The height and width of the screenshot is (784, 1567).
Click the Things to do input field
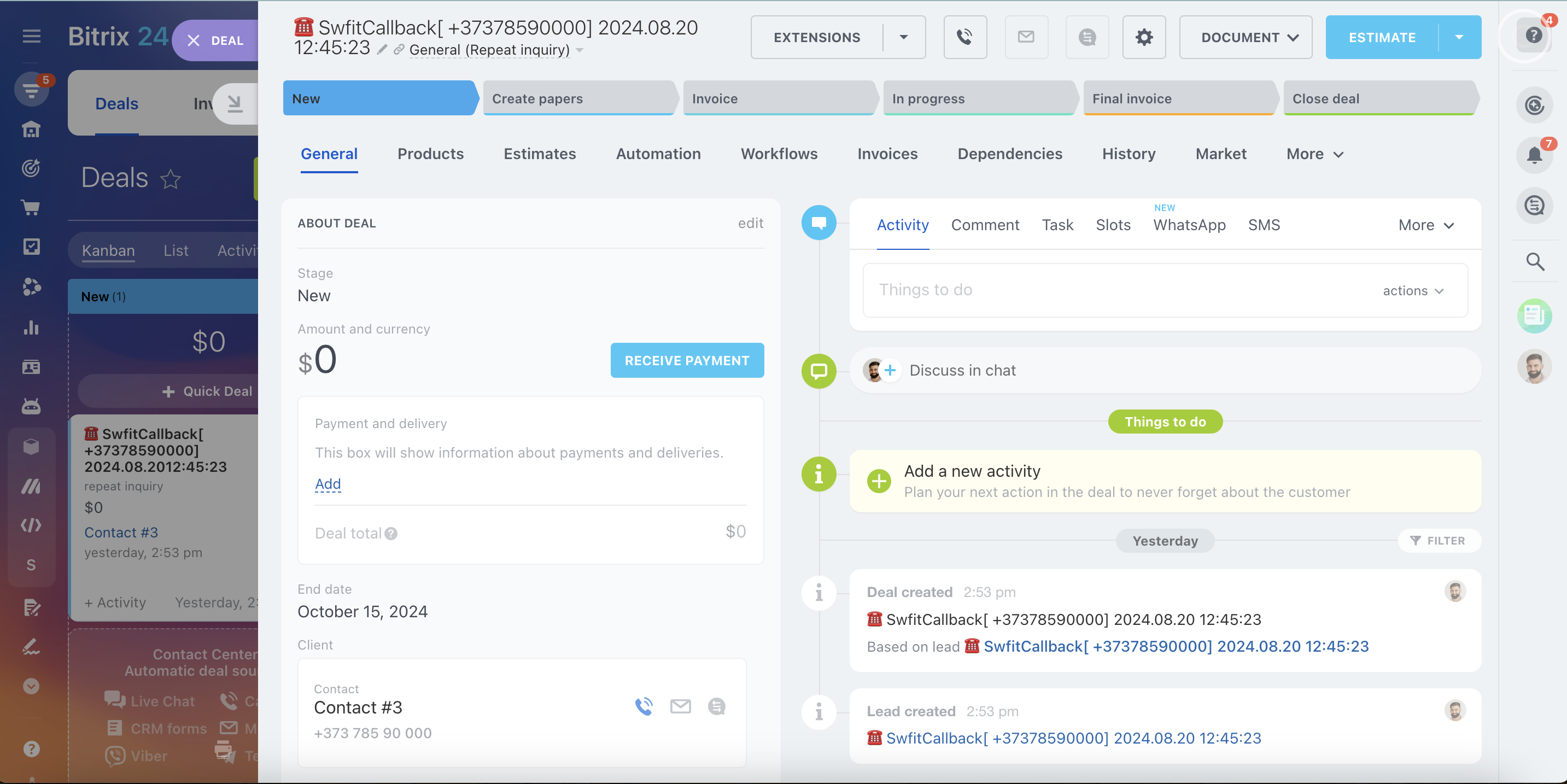click(x=1107, y=290)
